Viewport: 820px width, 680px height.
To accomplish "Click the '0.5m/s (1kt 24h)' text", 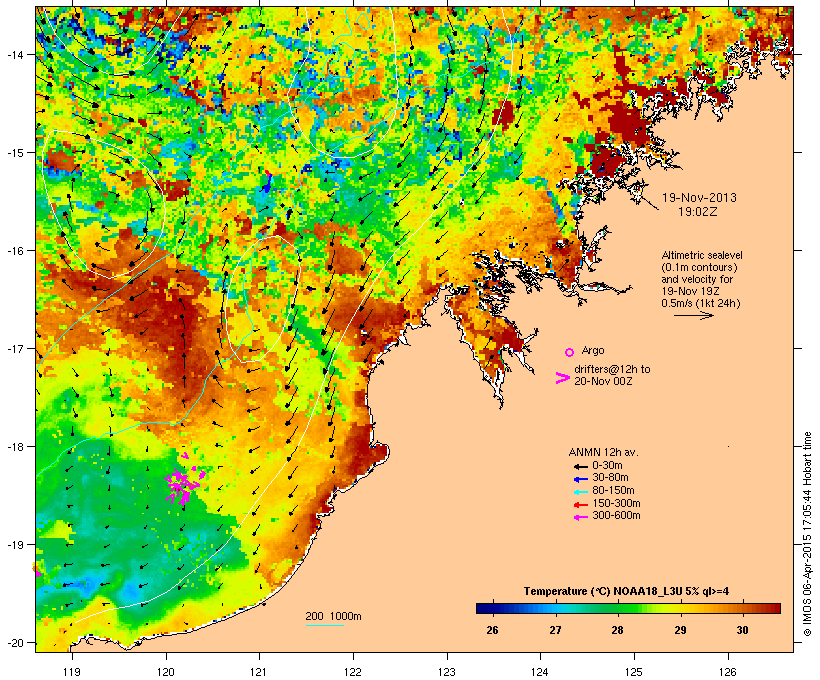I will (x=701, y=303).
